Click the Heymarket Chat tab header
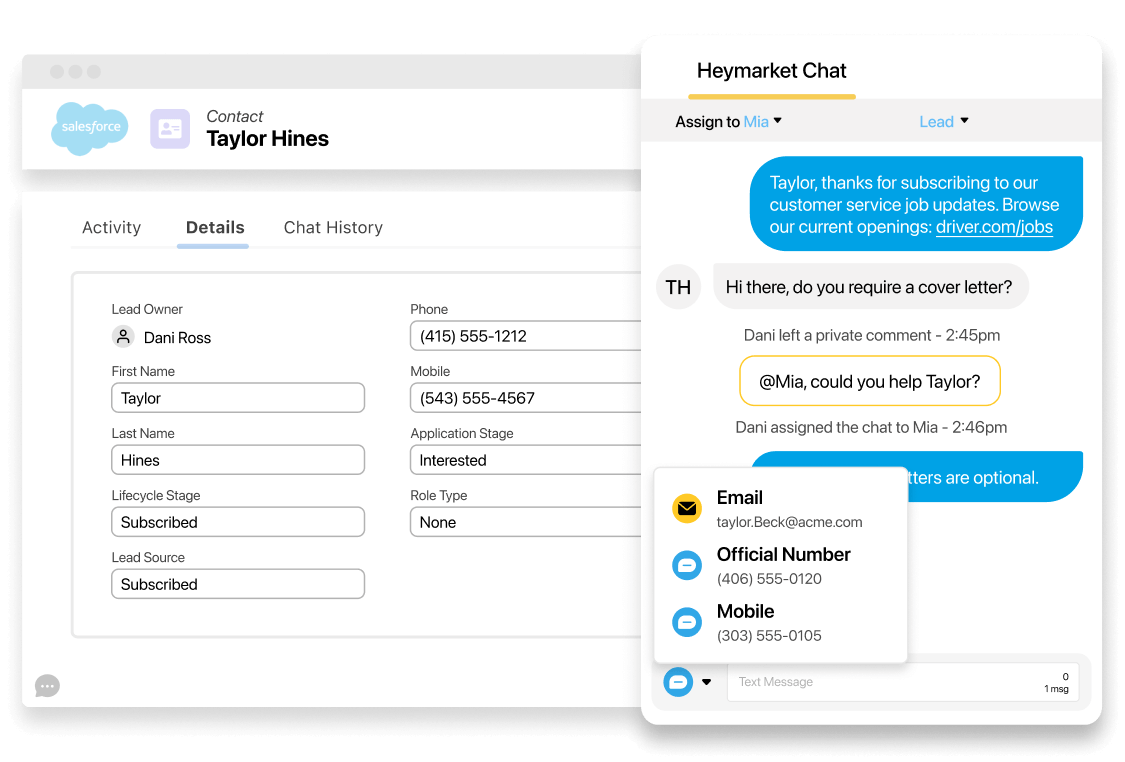 pos(771,71)
